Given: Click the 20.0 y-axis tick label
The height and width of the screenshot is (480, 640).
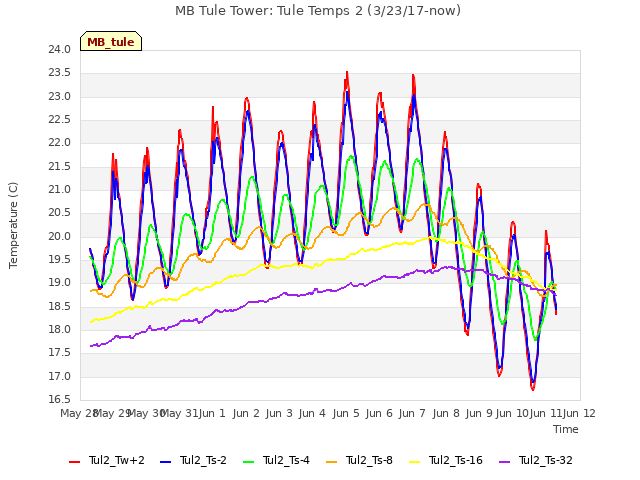Looking at the screenshot, I should pos(60,236).
